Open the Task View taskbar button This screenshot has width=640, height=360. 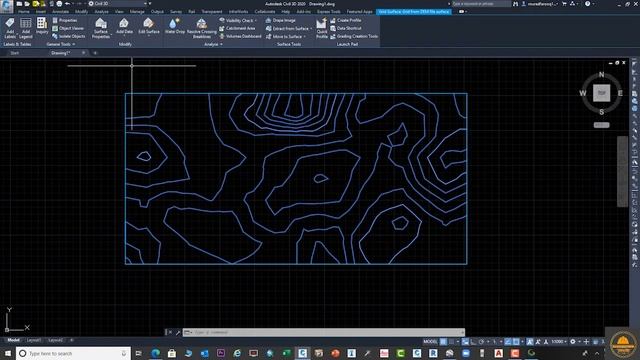tap(138, 353)
